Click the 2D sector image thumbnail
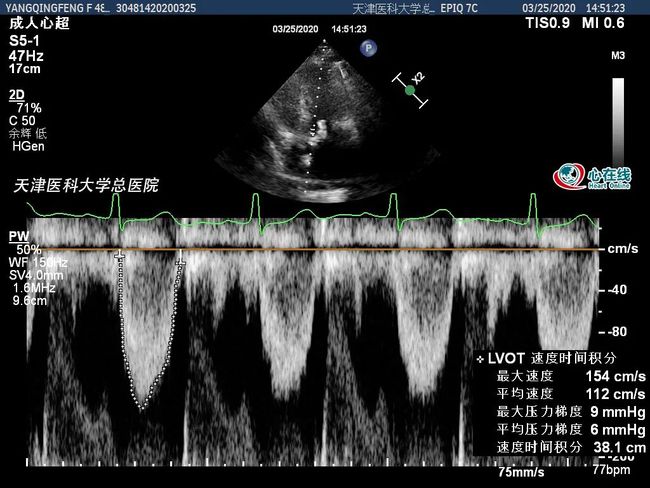This screenshot has width=650, height=488. pos(325,120)
